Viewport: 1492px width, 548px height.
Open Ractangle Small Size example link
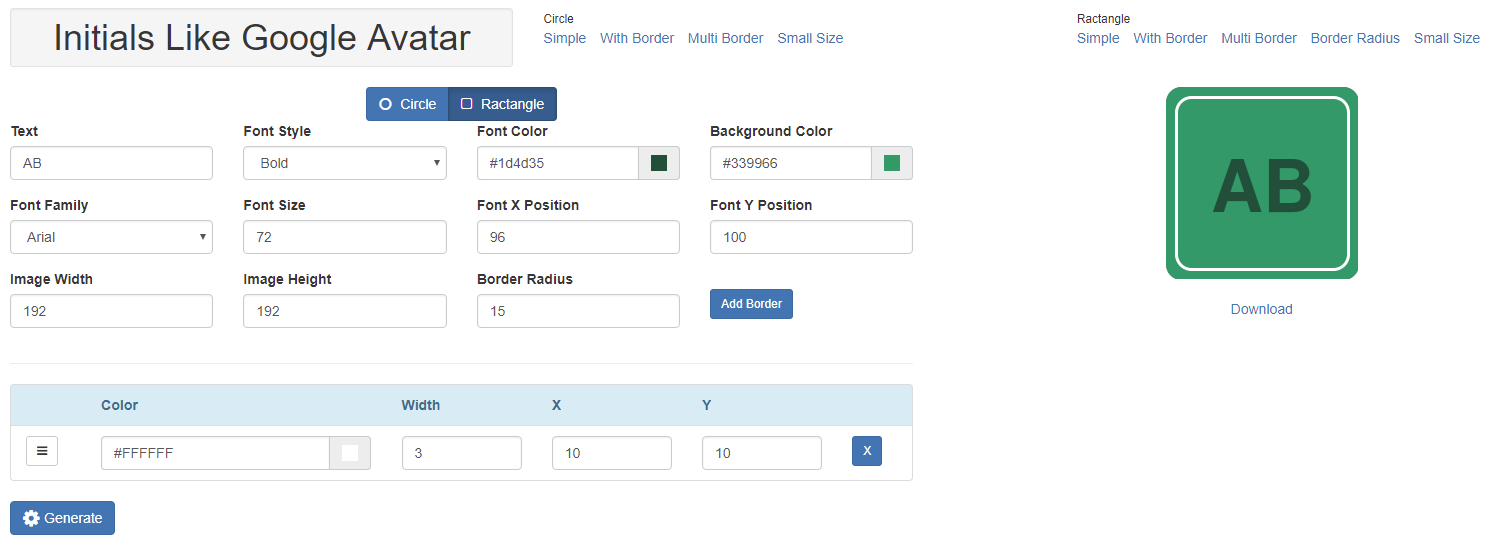1446,38
